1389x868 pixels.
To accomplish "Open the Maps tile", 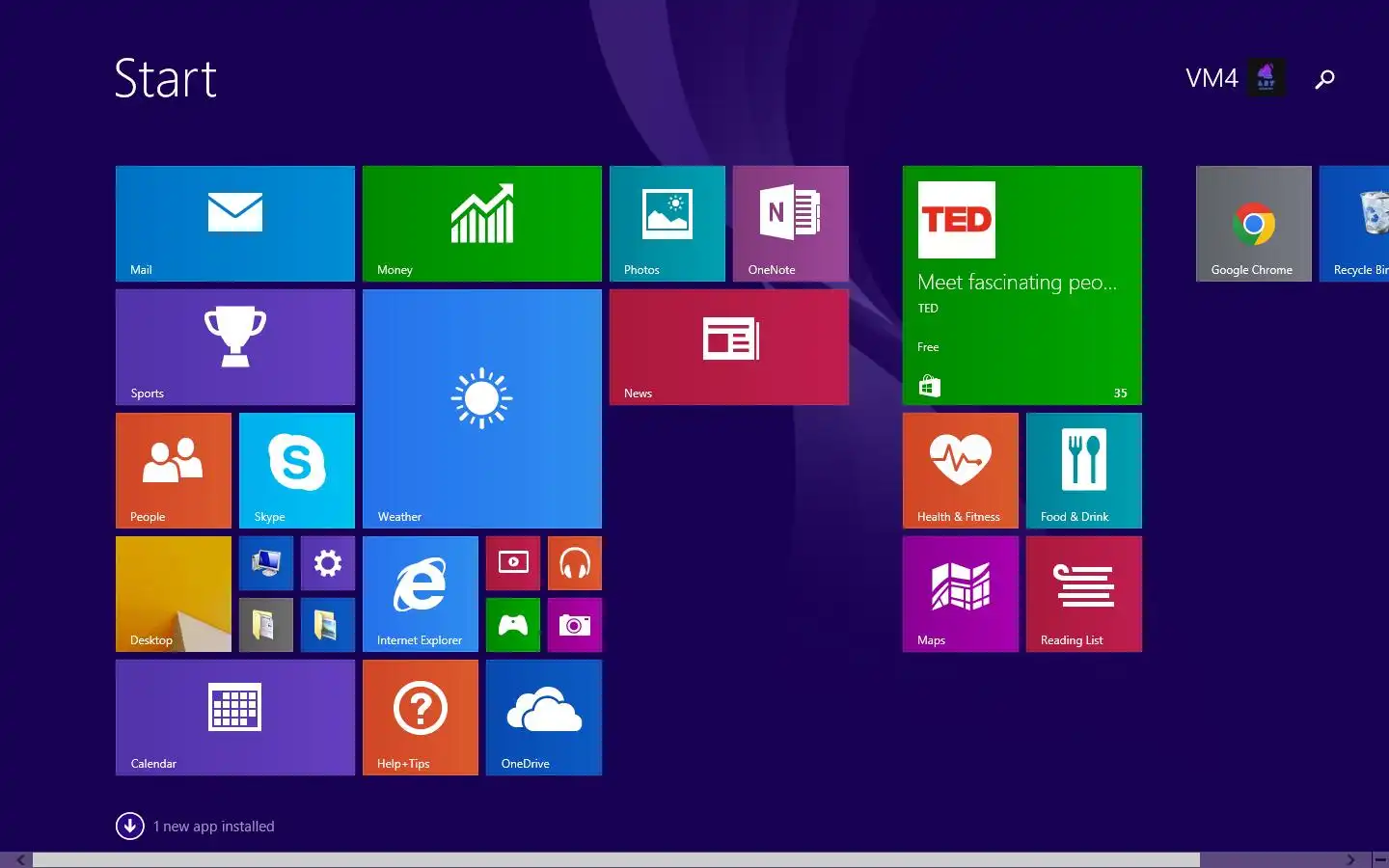I will [961, 594].
